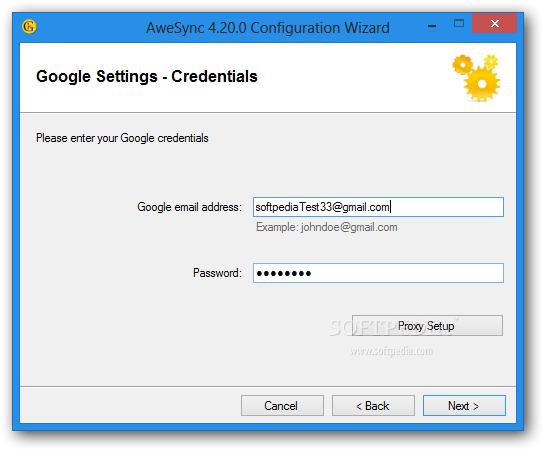Click the AweSync 4.20.0 Configuration Wizard title text
The width and height of the screenshot is (544, 451).
267,28
